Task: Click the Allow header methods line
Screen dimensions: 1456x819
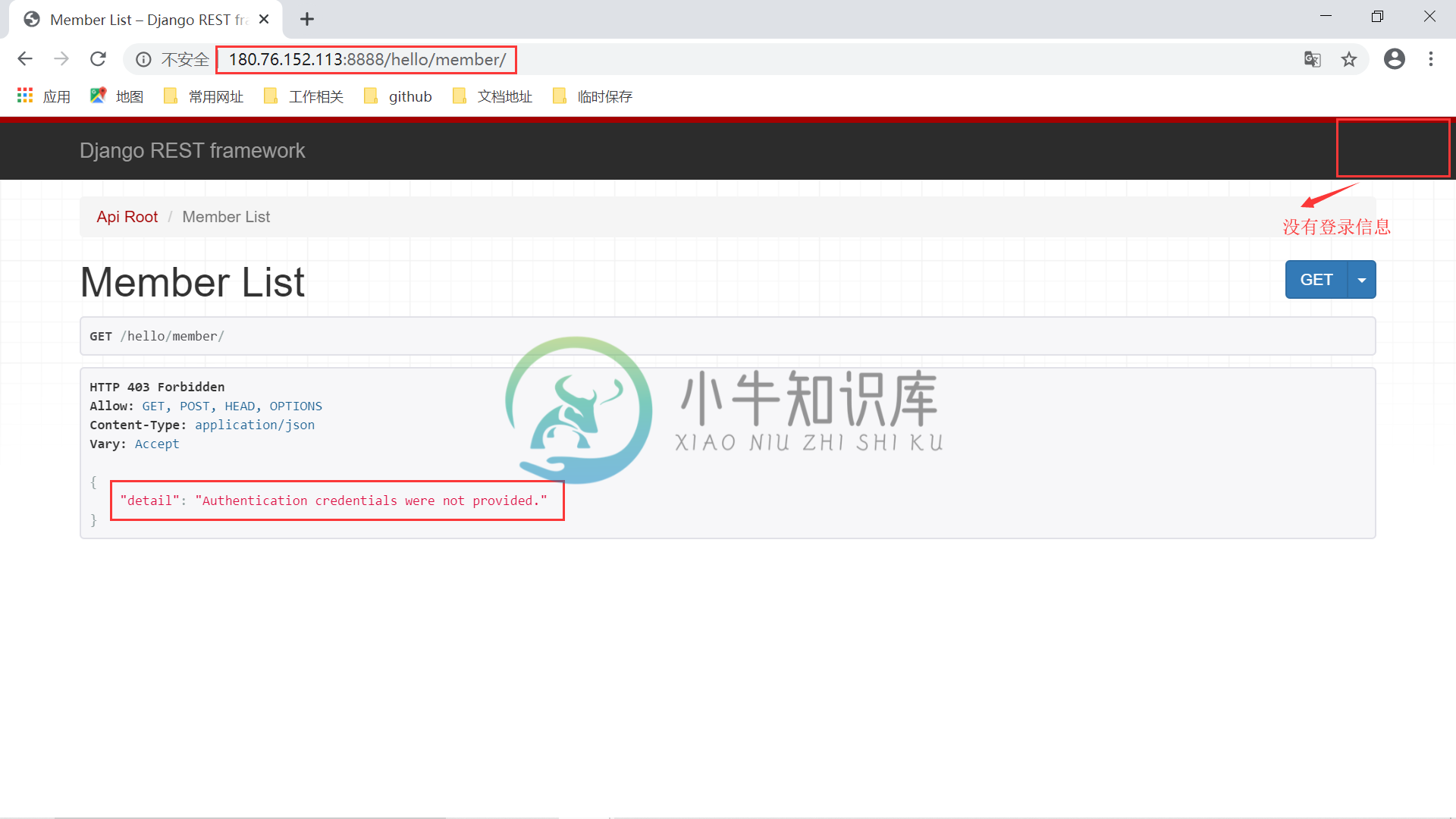Action: [206, 406]
